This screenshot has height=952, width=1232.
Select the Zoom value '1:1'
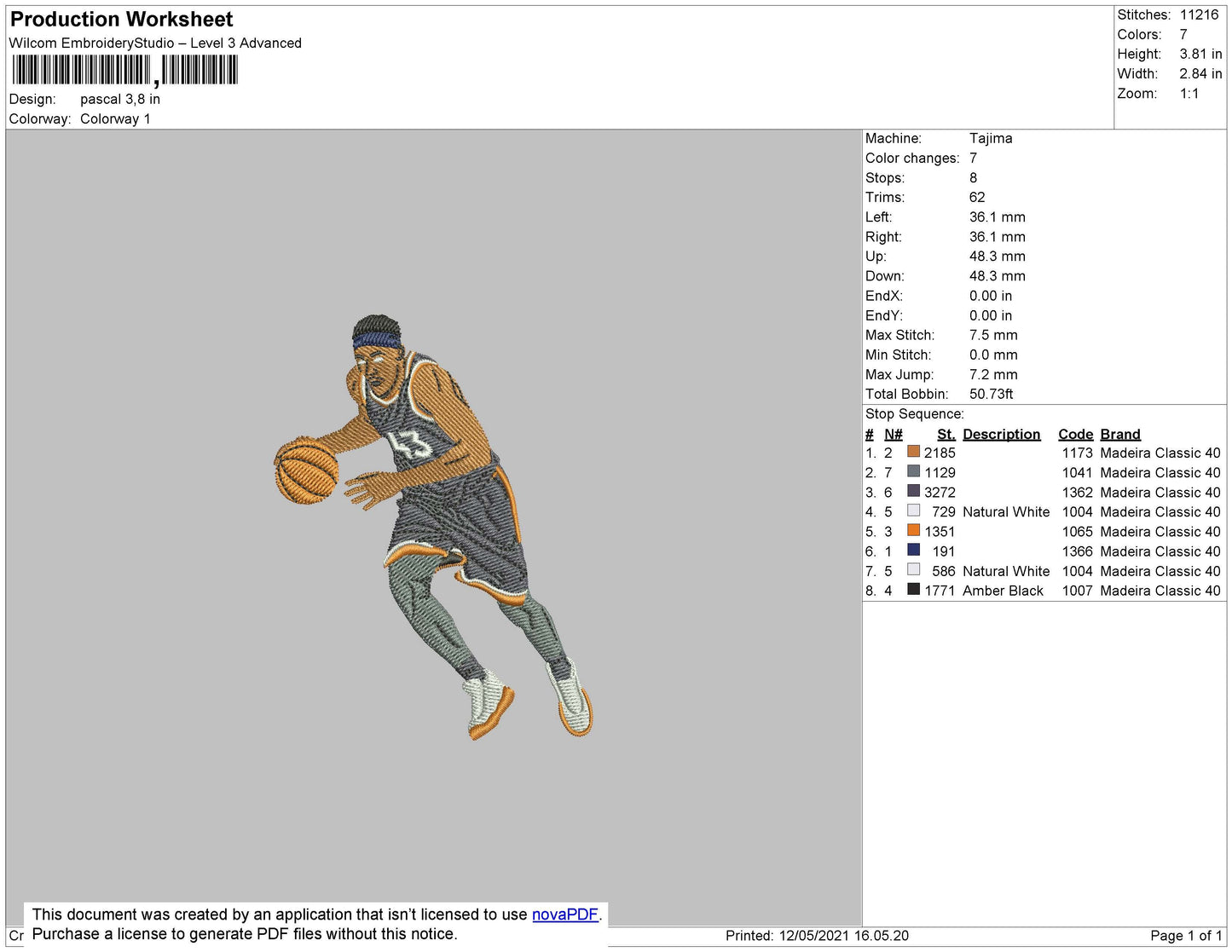(1189, 94)
